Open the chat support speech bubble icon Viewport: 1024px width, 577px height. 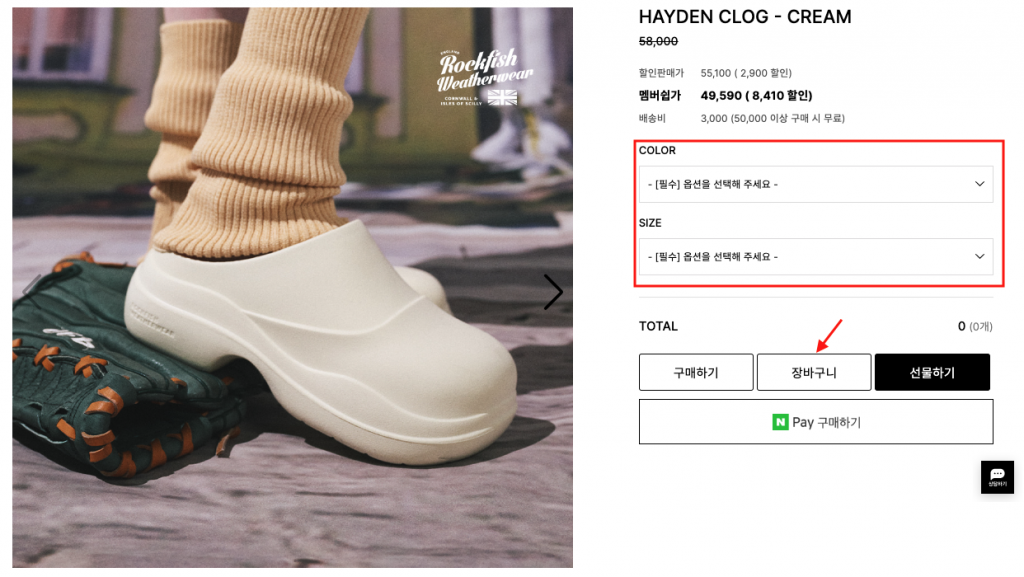997,477
